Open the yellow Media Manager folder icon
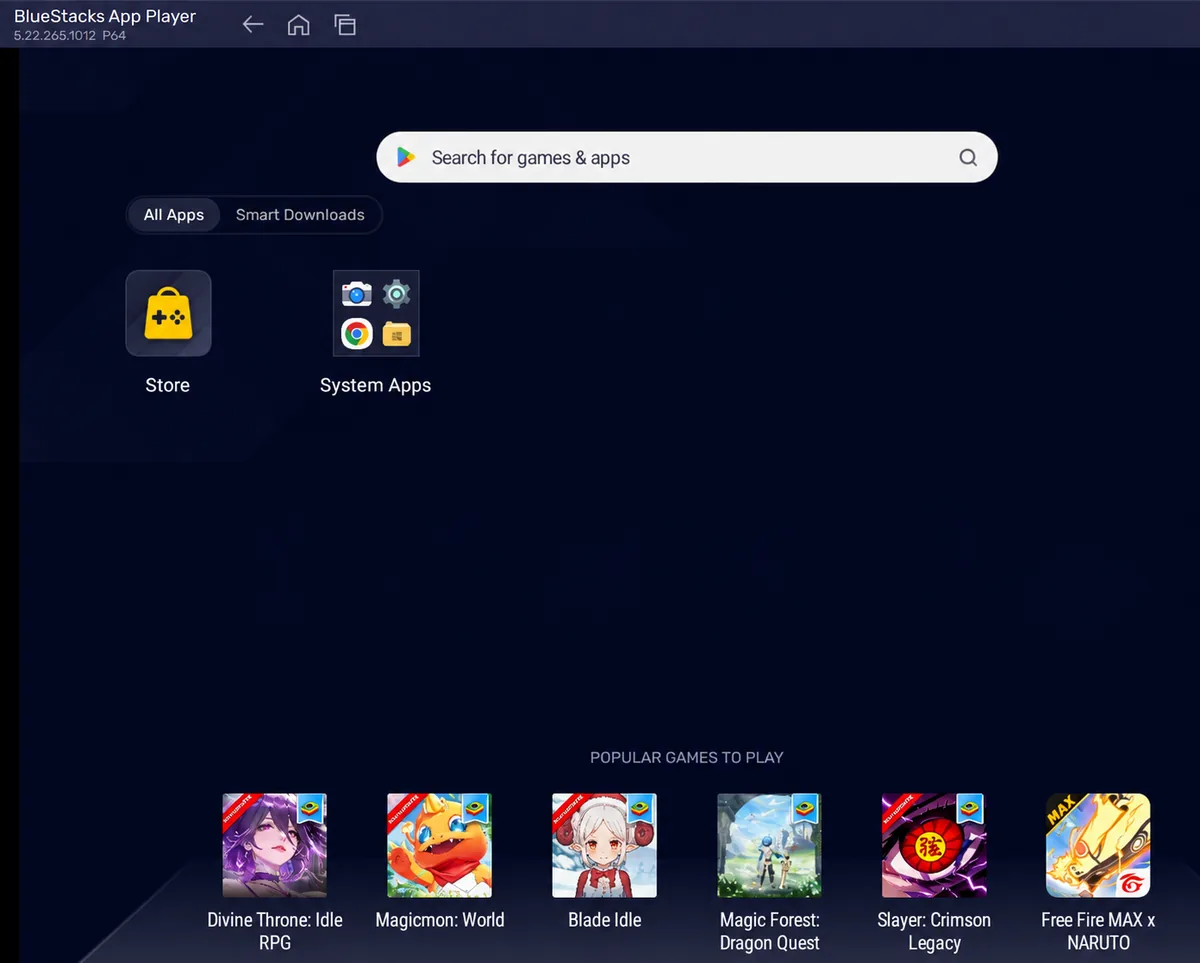The height and width of the screenshot is (963, 1200). click(x=397, y=334)
